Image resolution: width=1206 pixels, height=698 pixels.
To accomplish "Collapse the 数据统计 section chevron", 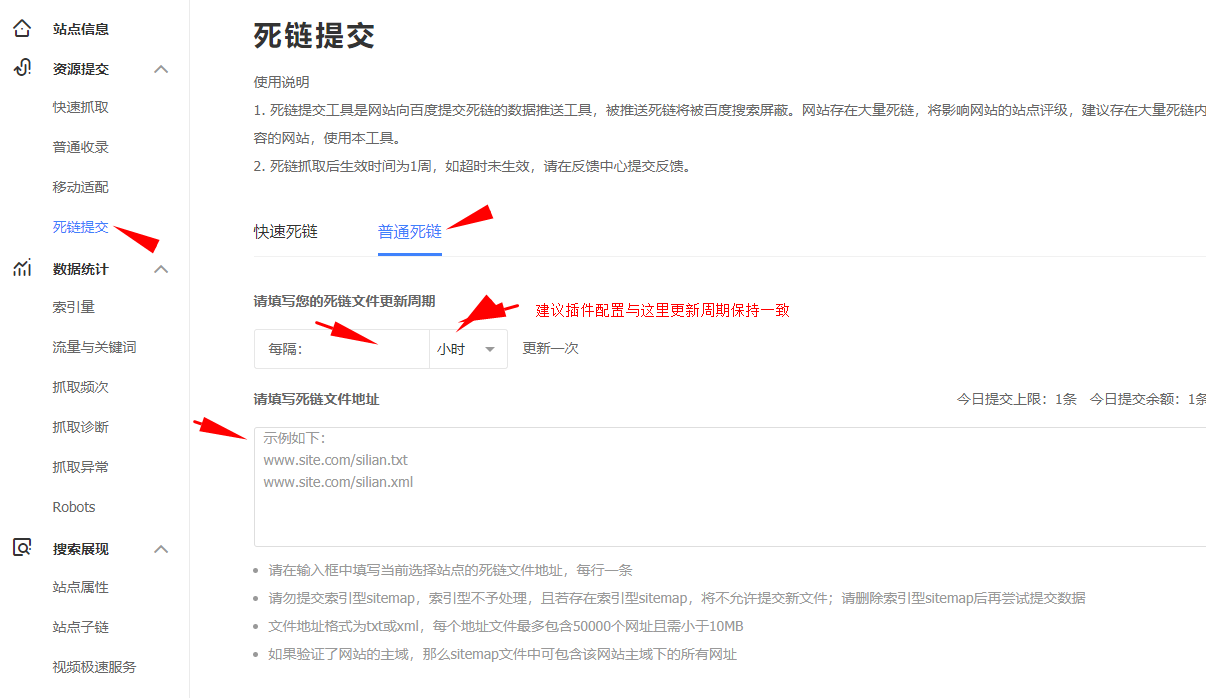I will tap(161, 269).
